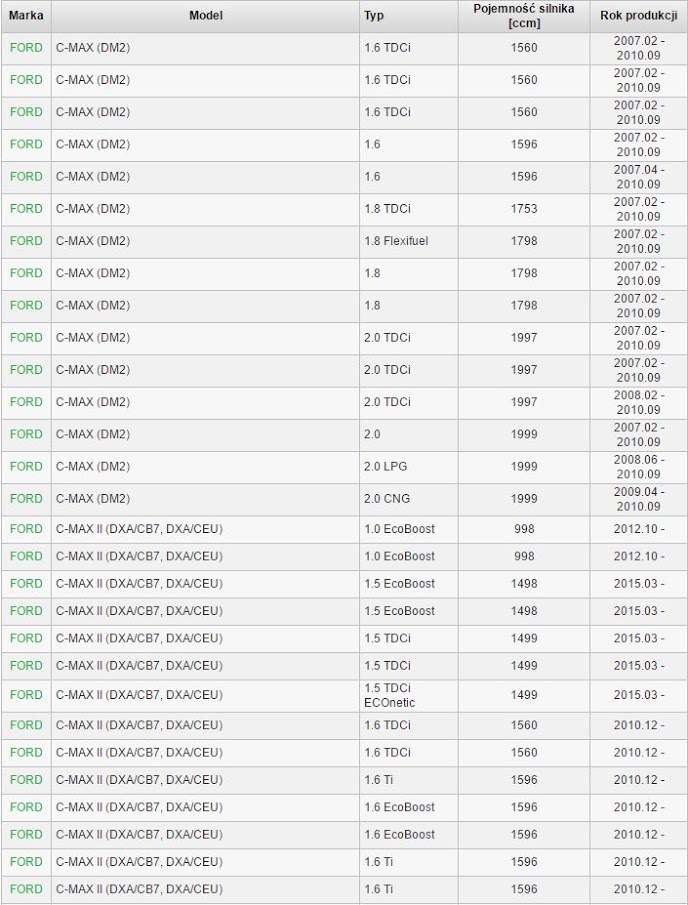The image size is (688, 905).
Task: Select the 1.8 Flexifuel type cell
Action: (x=409, y=241)
